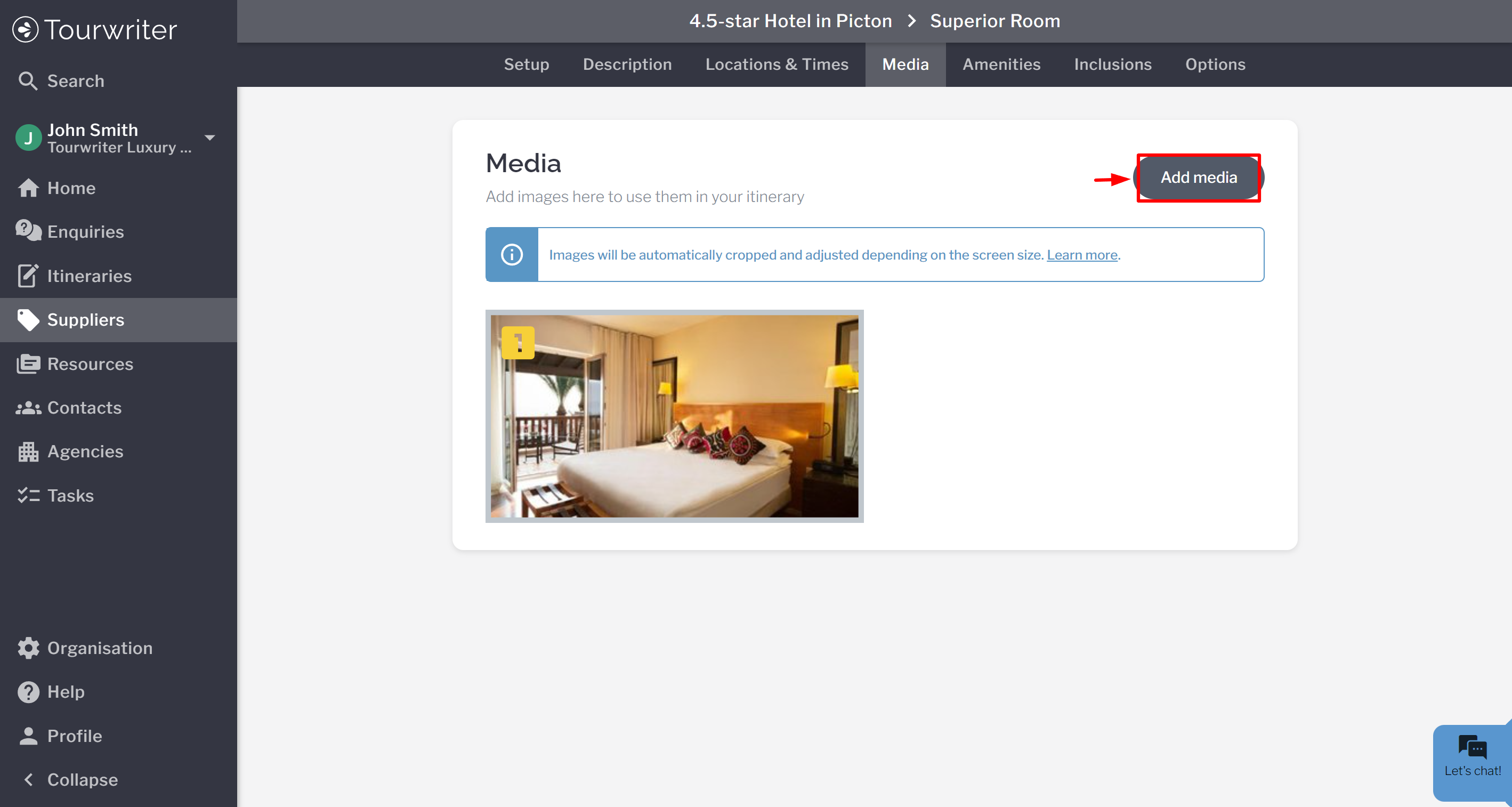
Task: Open Enquiries speech bubbles icon
Action: [x=28, y=231]
